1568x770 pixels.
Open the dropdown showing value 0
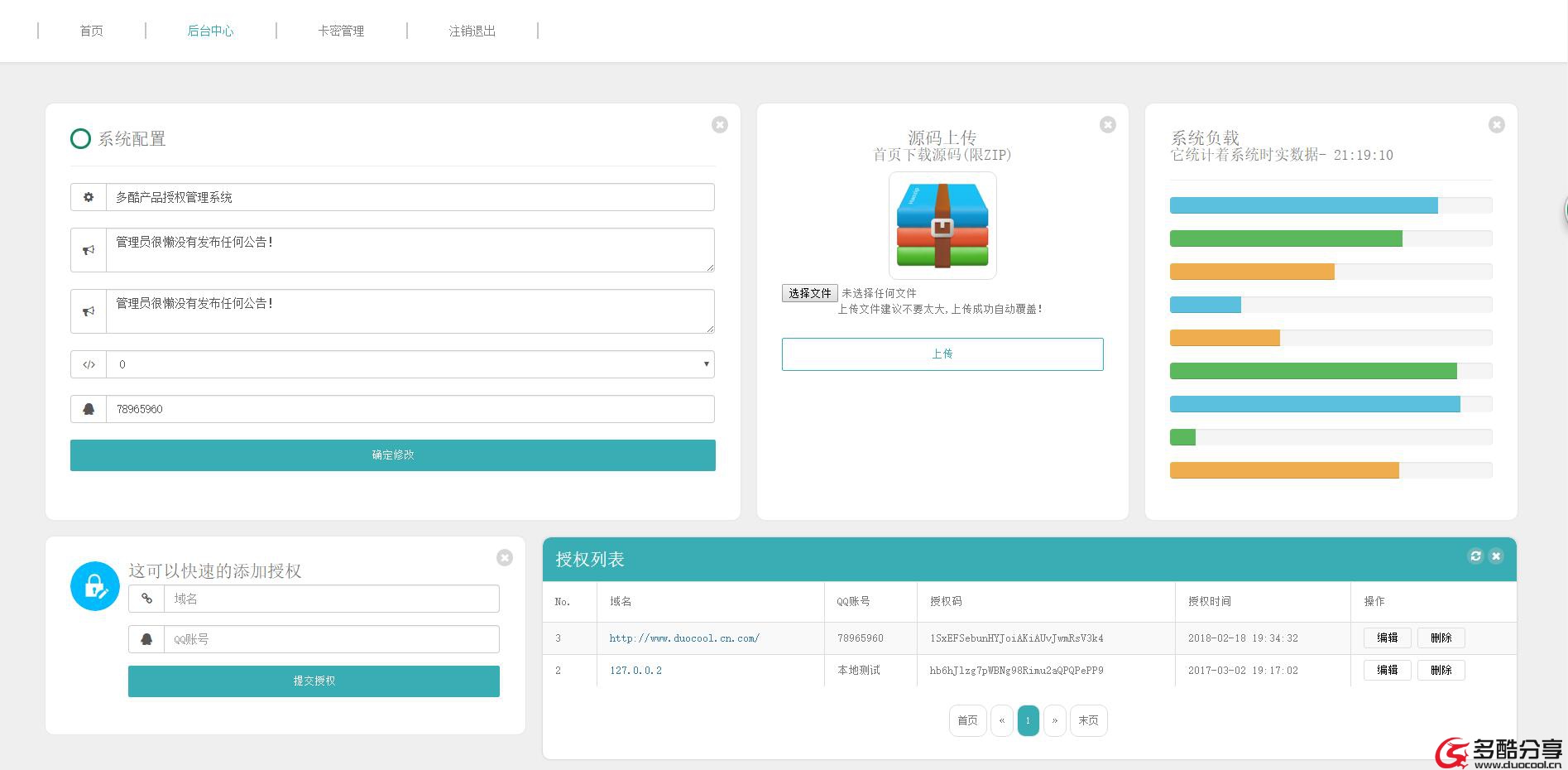click(x=410, y=364)
